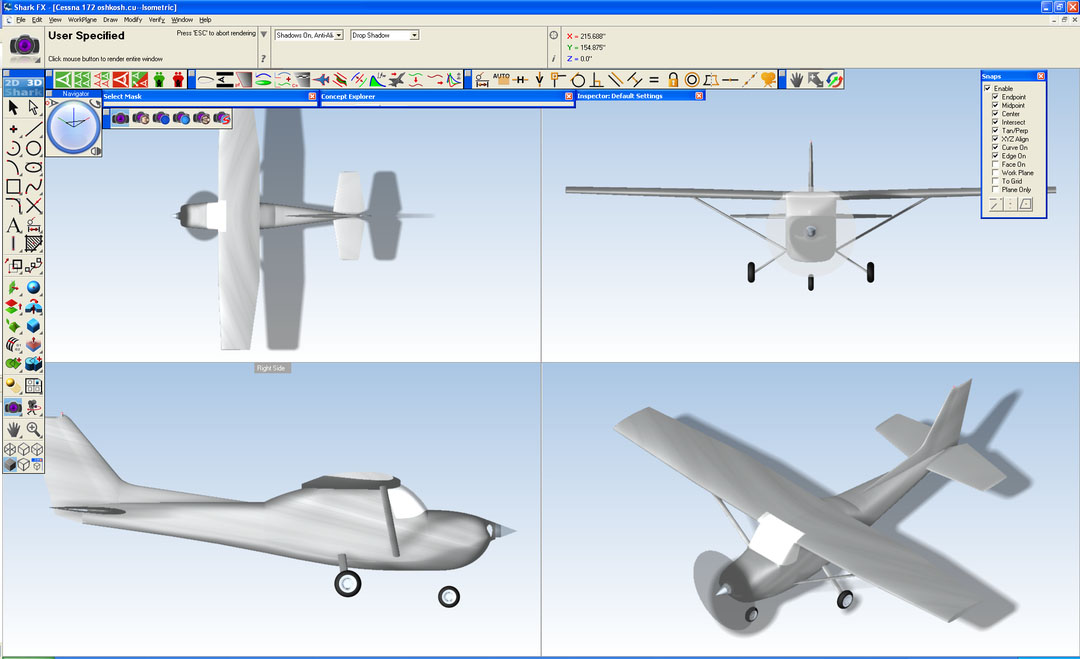
Task: Open the Help menu
Action: pos(205,20)
